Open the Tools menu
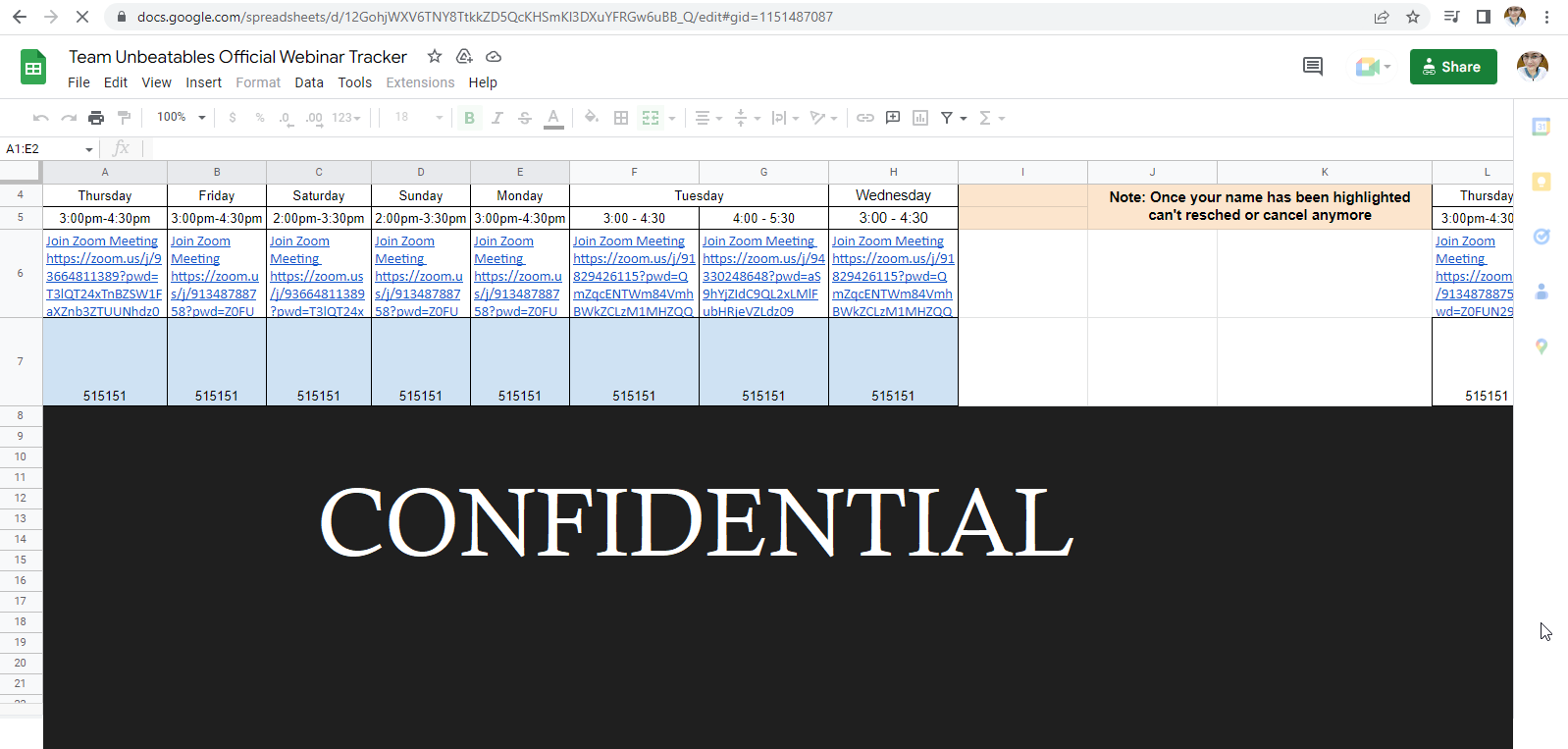This screenshot has height=749, width=1568. tap(355, 82)
